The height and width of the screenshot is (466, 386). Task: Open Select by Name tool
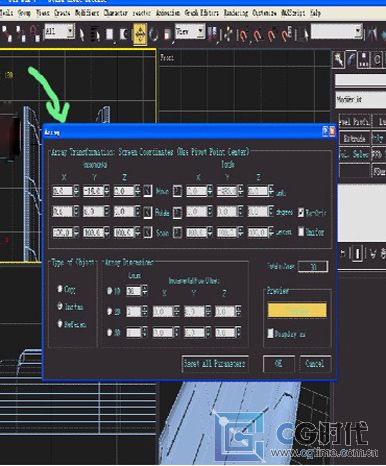point(96,34)
